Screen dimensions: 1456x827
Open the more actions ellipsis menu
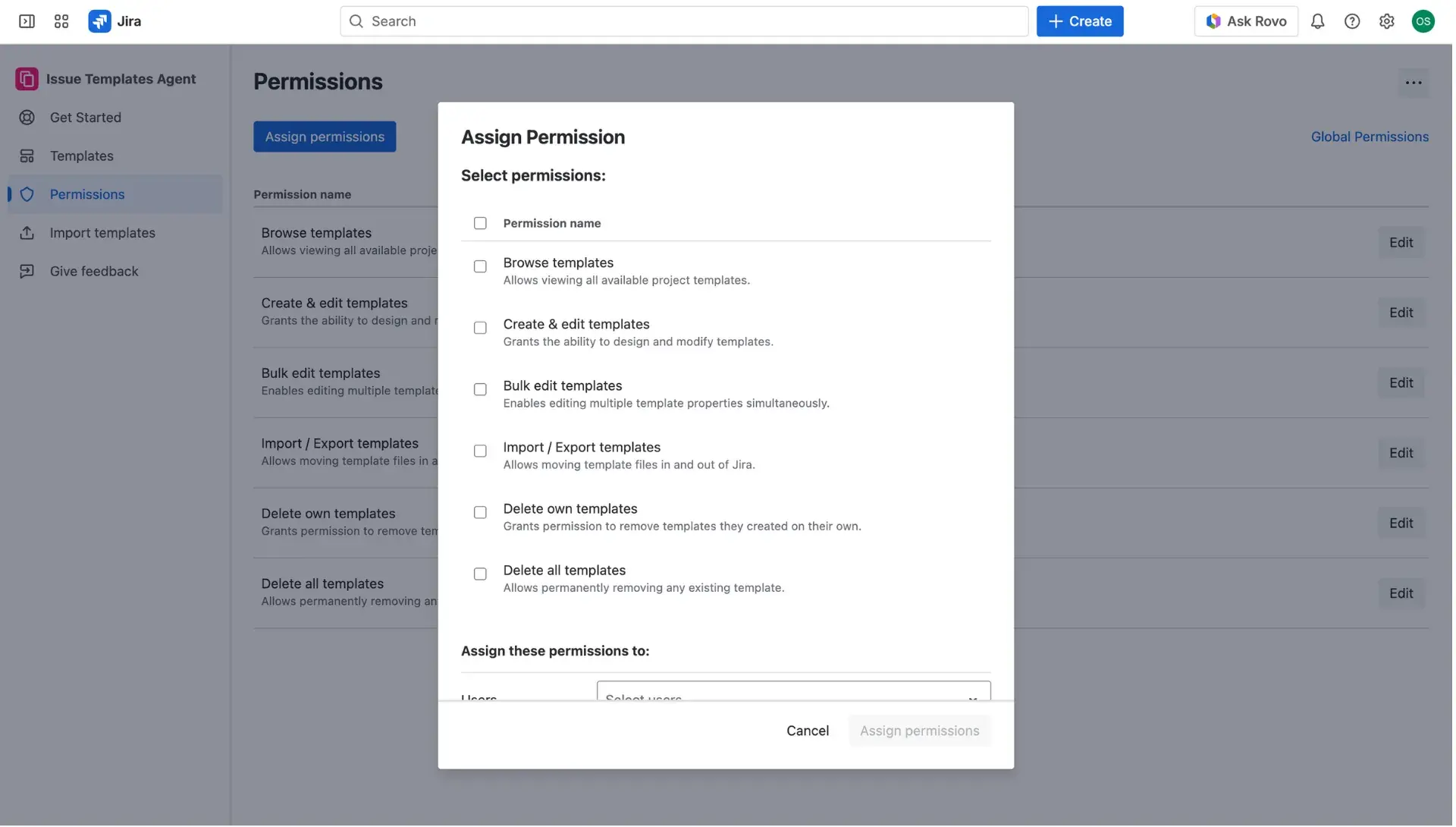pyautogui.click(x=1414, y=82)
